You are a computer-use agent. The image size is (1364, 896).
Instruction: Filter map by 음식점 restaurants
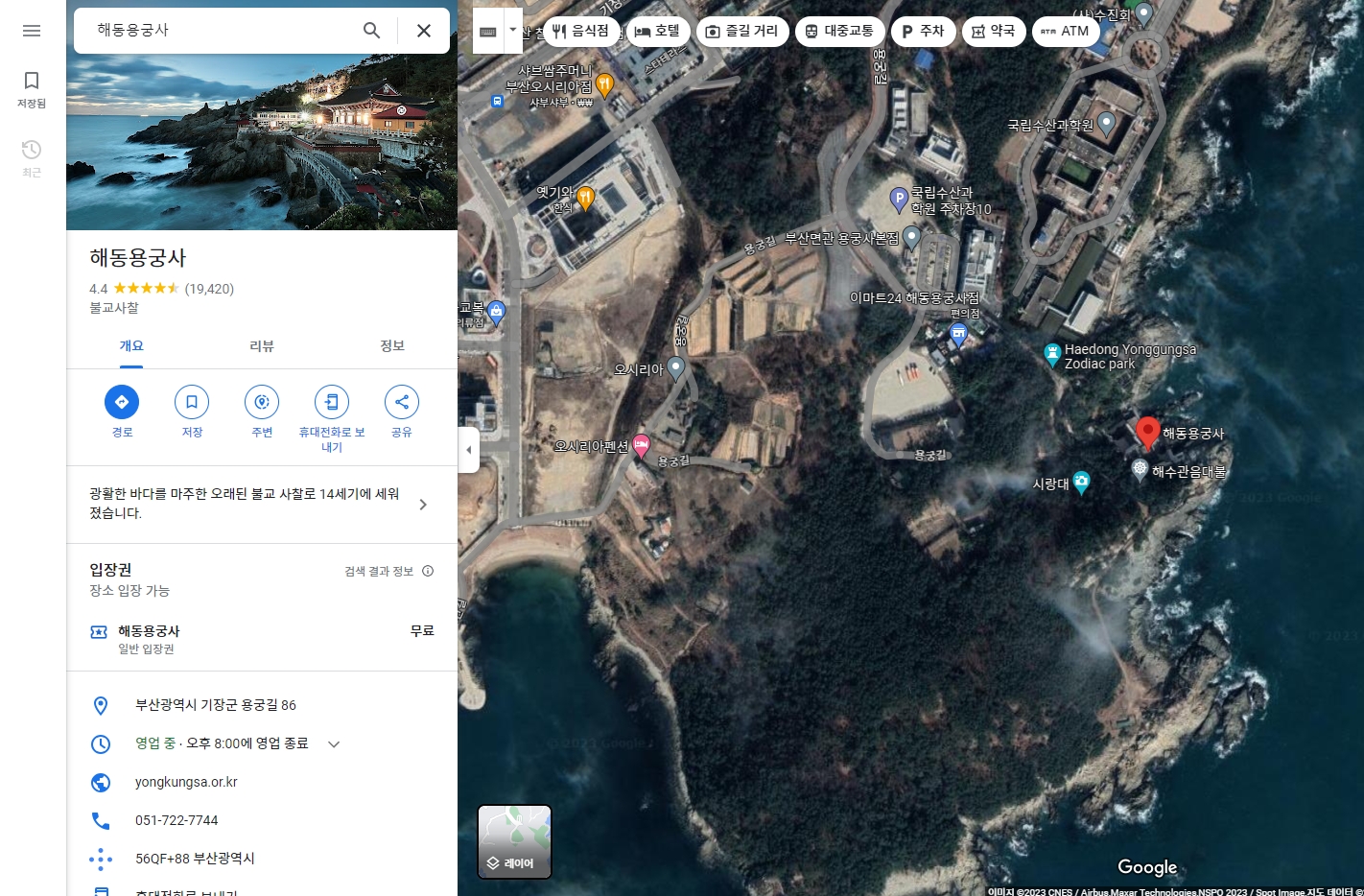tap(581, 32)
